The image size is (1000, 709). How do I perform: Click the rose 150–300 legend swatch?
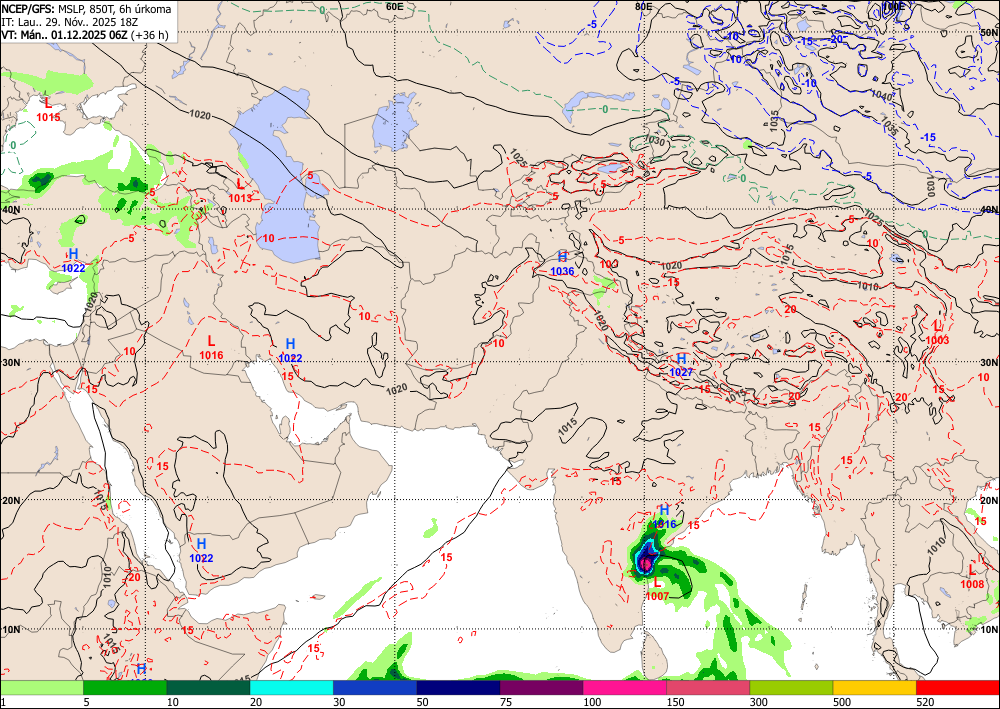click(x=708, y=687)
